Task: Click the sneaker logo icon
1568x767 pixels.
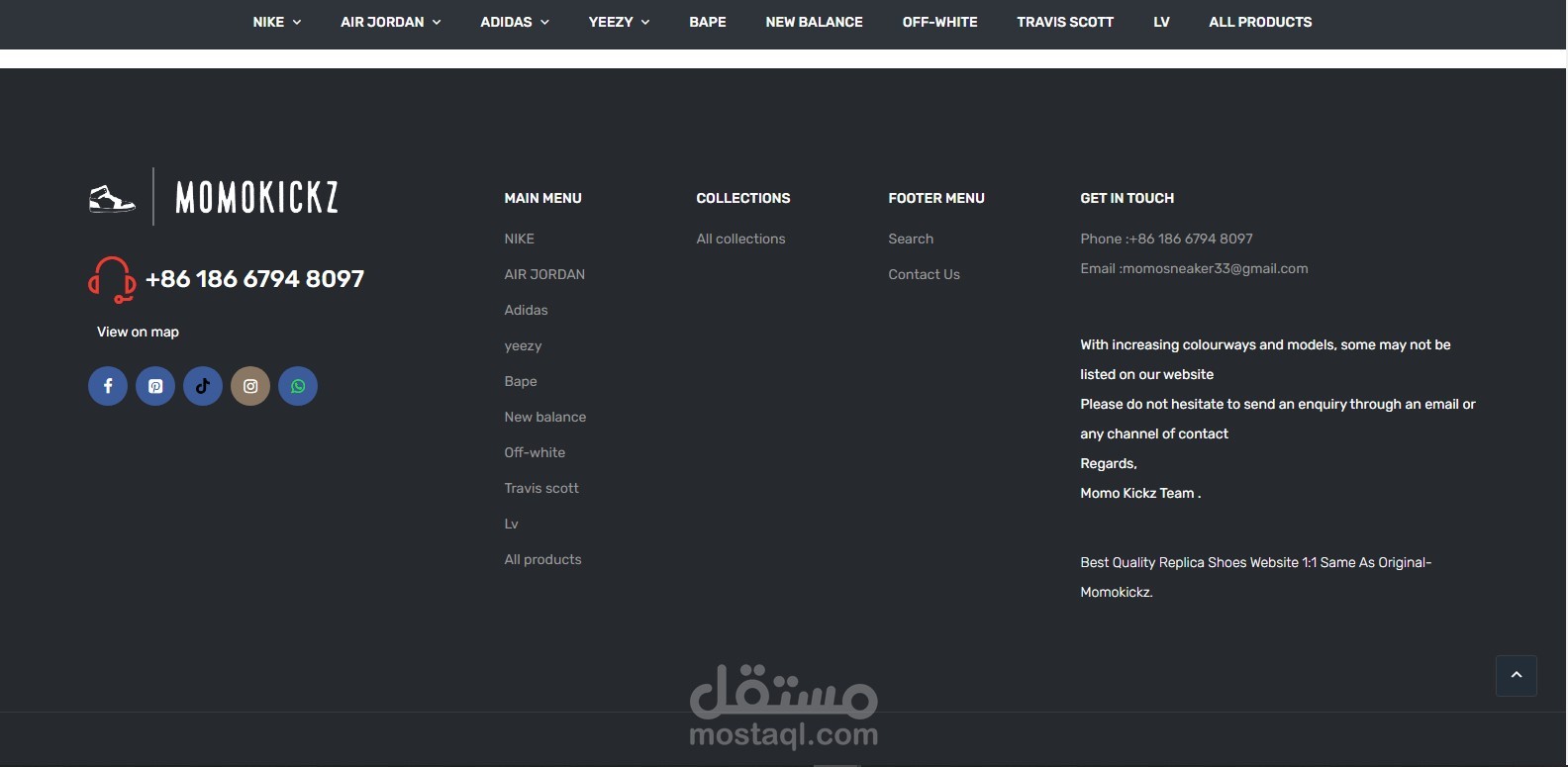Action: pos(112,198)
